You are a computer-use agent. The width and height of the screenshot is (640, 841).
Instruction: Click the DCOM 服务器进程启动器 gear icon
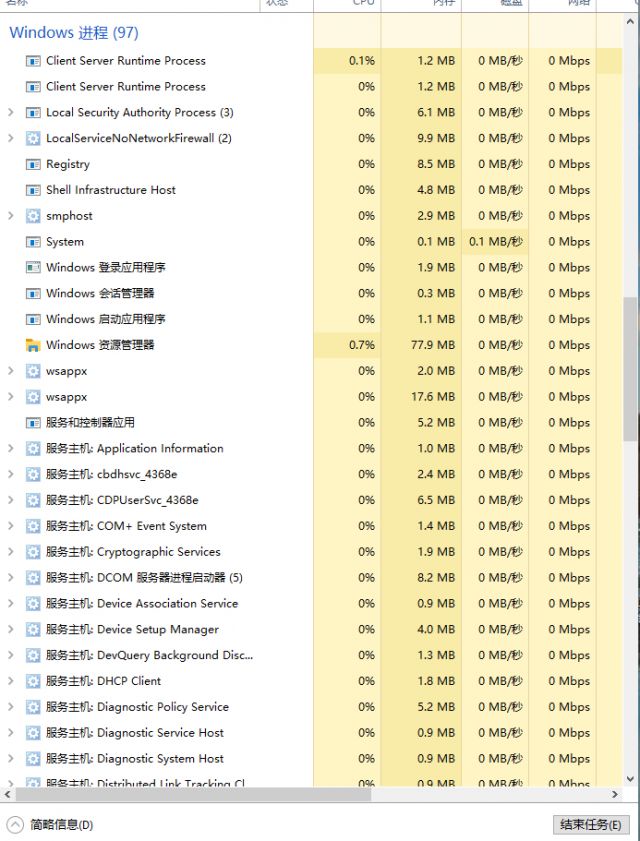33,578
